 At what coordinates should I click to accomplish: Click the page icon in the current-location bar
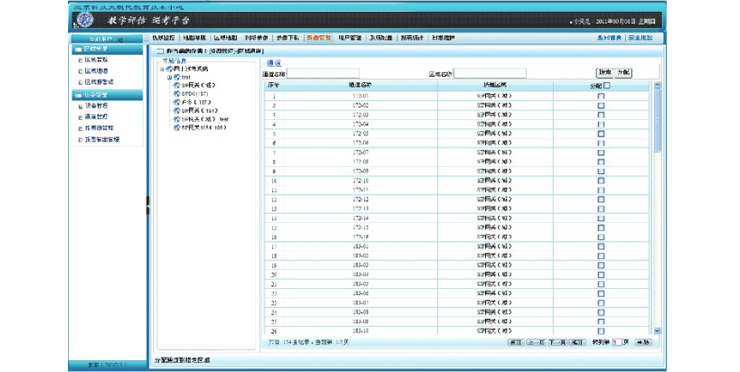[x=160, y=51]
